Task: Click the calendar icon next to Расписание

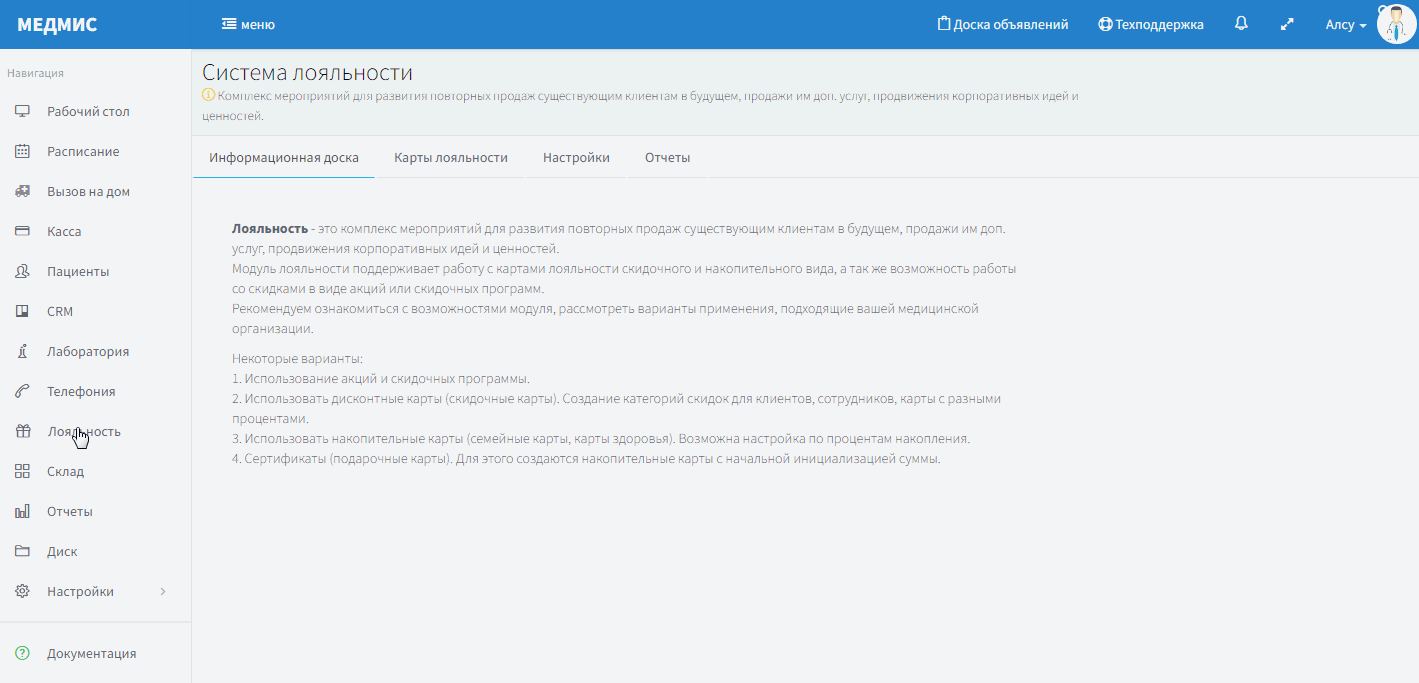Action: [x=22, y=152]
